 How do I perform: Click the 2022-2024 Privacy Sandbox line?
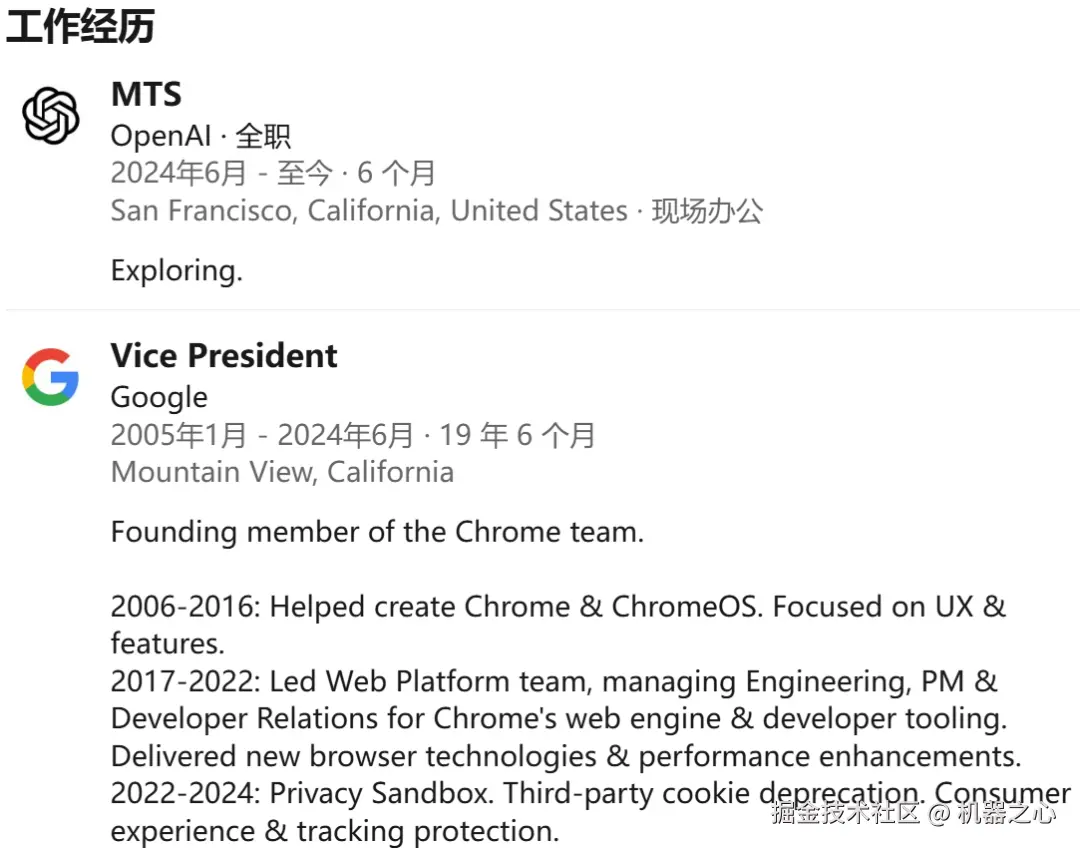coord(430,794)
